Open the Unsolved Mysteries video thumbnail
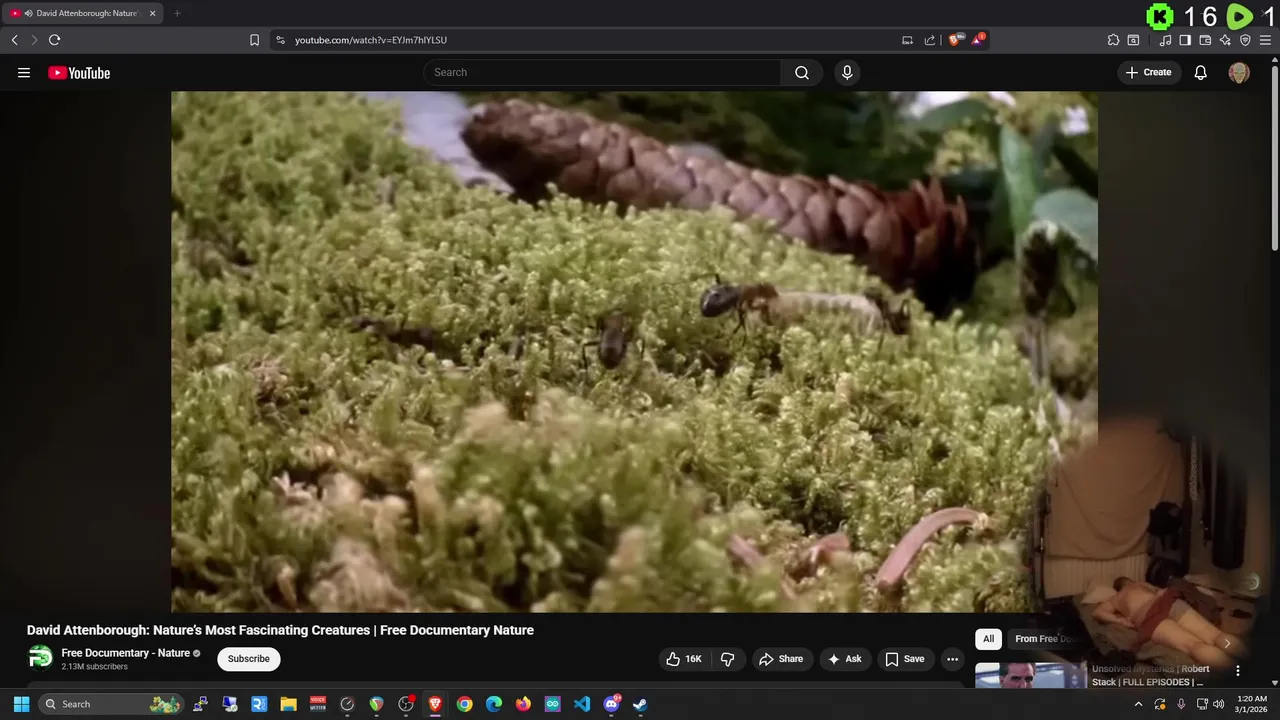The width and height of the screenshot is (1280, 720). 1030,675
